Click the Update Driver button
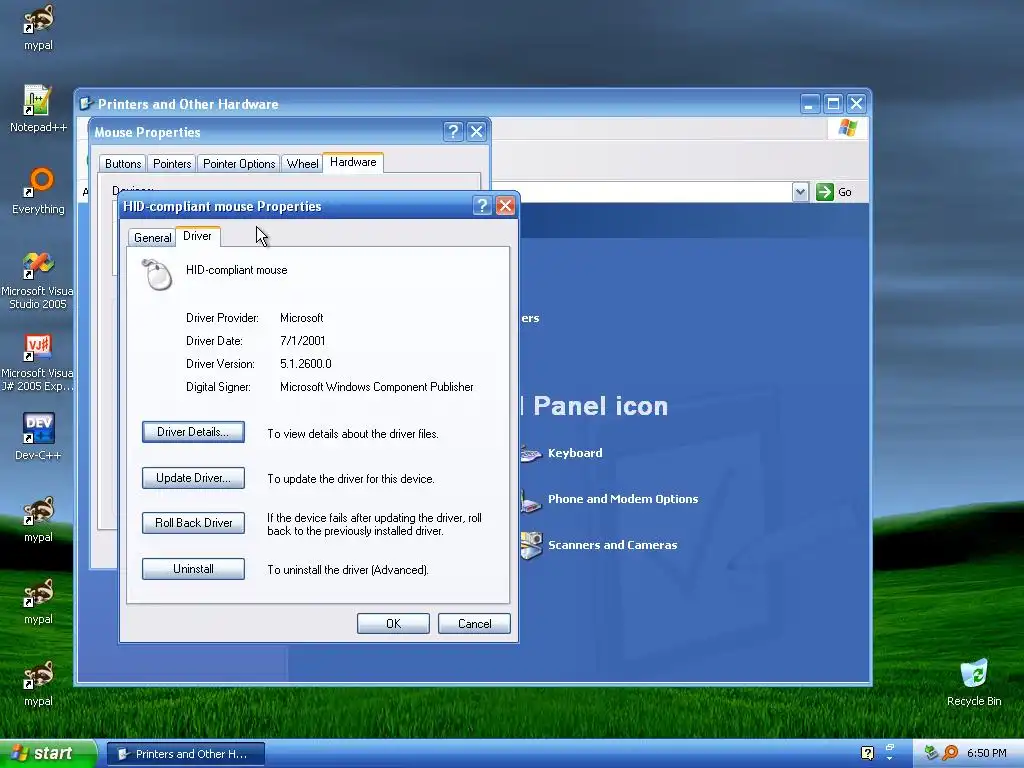The image size is (1024, 768). click(193, 478)
